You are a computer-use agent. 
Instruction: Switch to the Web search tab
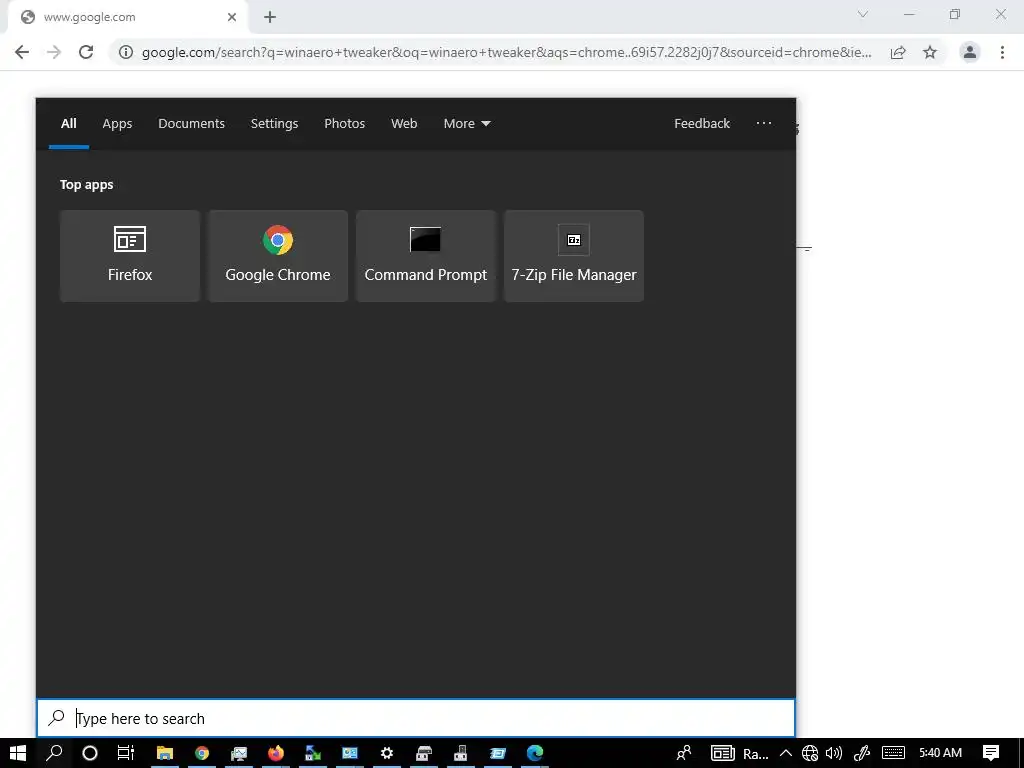tap(404, 123)
